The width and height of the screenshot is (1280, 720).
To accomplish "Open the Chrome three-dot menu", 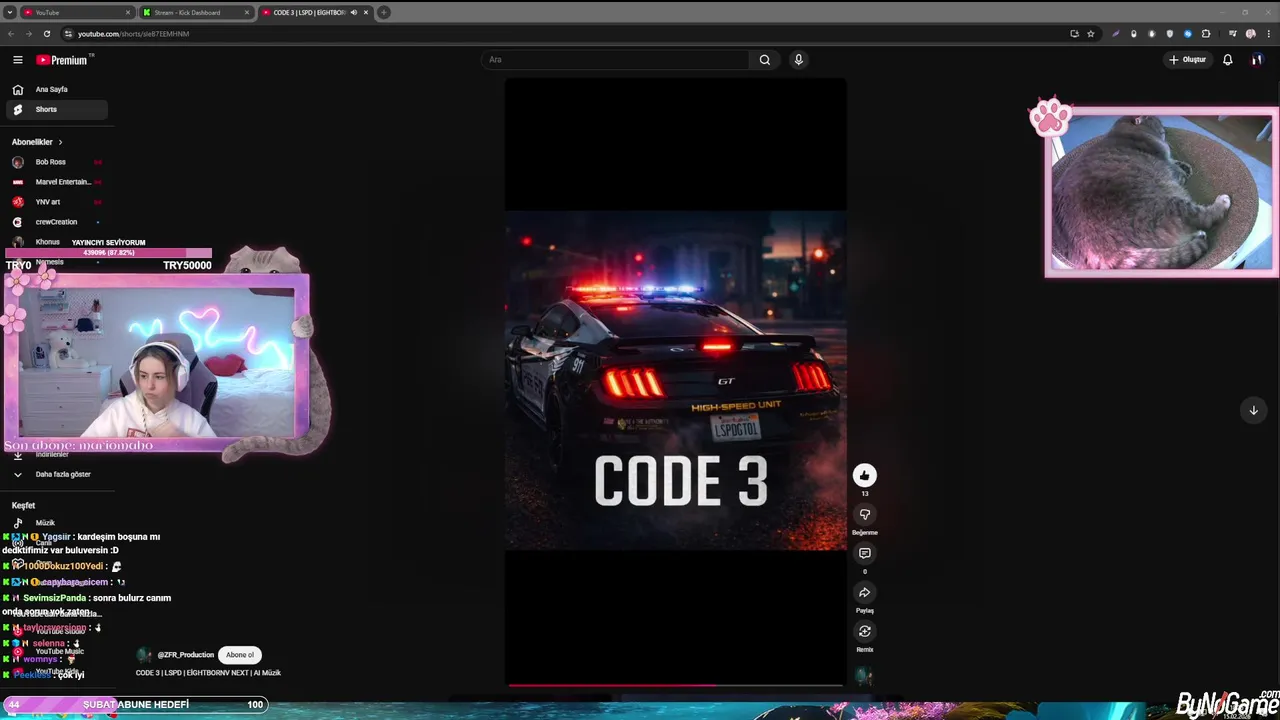I will click(x=1267, y=34).
